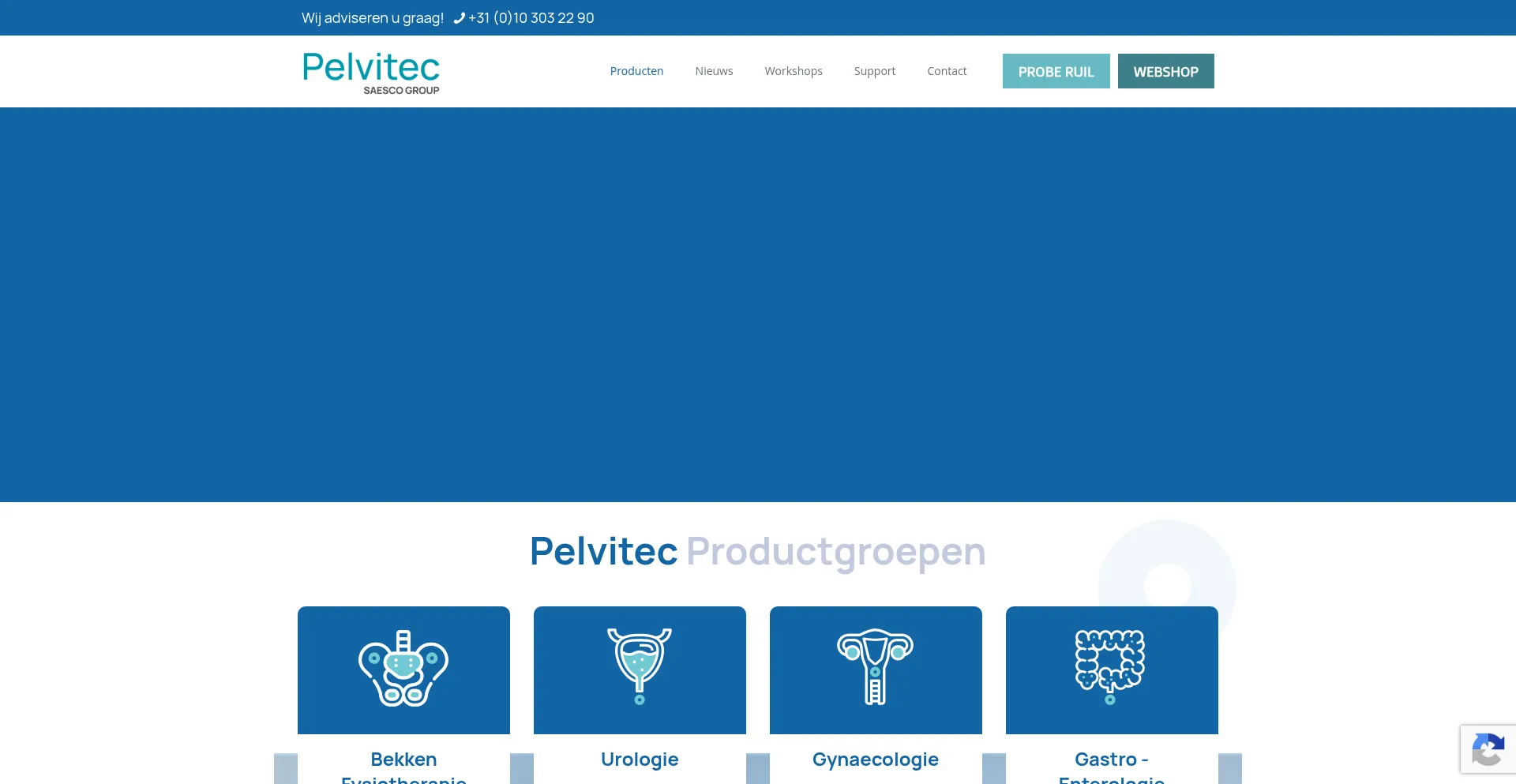The image size is (1516, 784).
Task: Click the Gynaecologie title link
Action: 876,760
